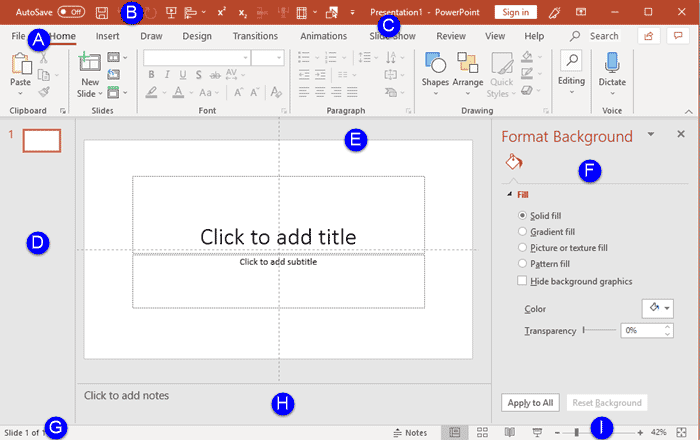Click the zoom slider in the status bar

tap(598, 432)
